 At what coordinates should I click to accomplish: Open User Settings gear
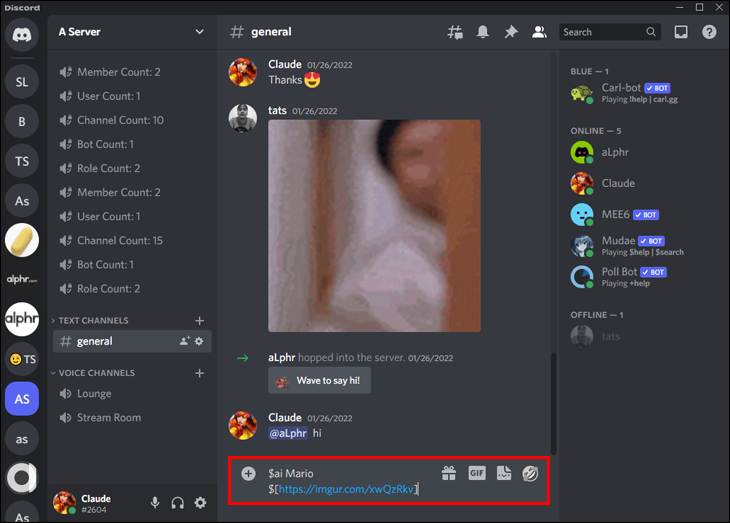(200, 503)
